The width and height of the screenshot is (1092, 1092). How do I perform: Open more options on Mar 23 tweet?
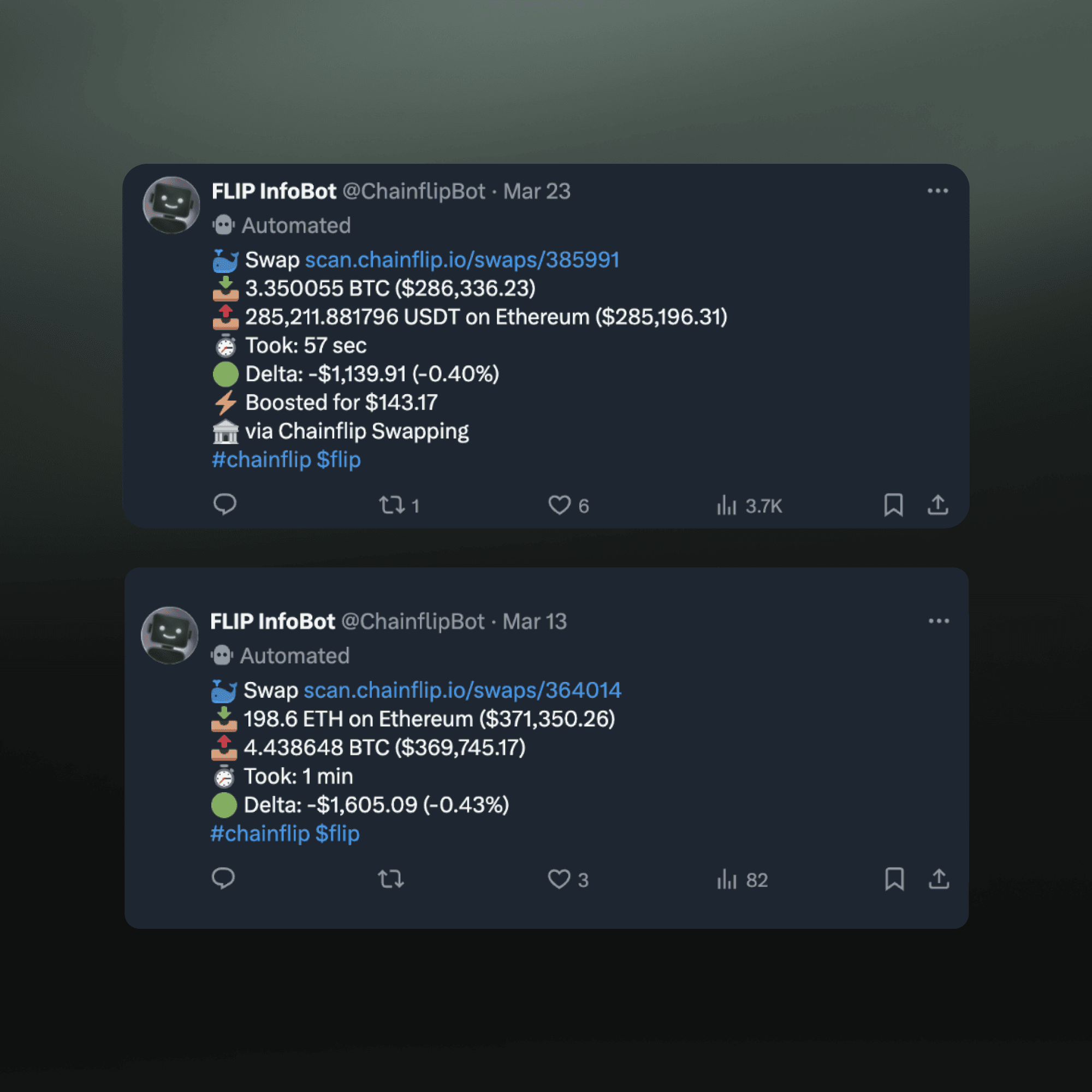tap(937, 191)
